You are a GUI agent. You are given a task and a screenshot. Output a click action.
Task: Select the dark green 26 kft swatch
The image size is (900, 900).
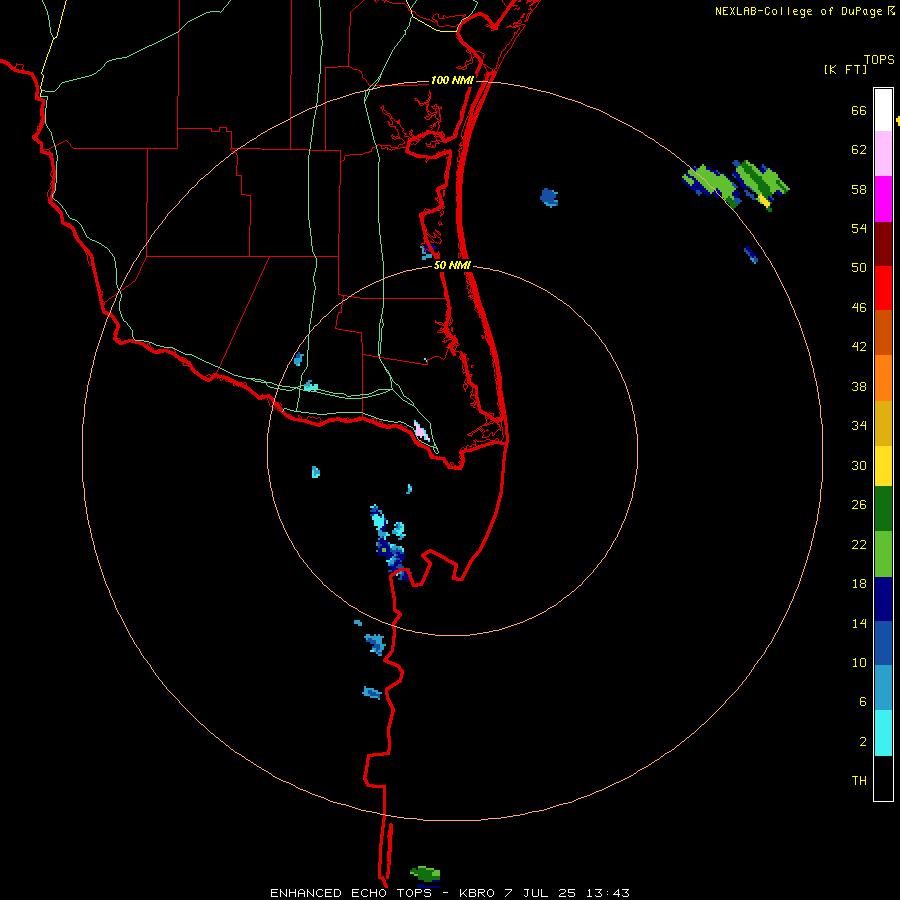coord(883,509)
